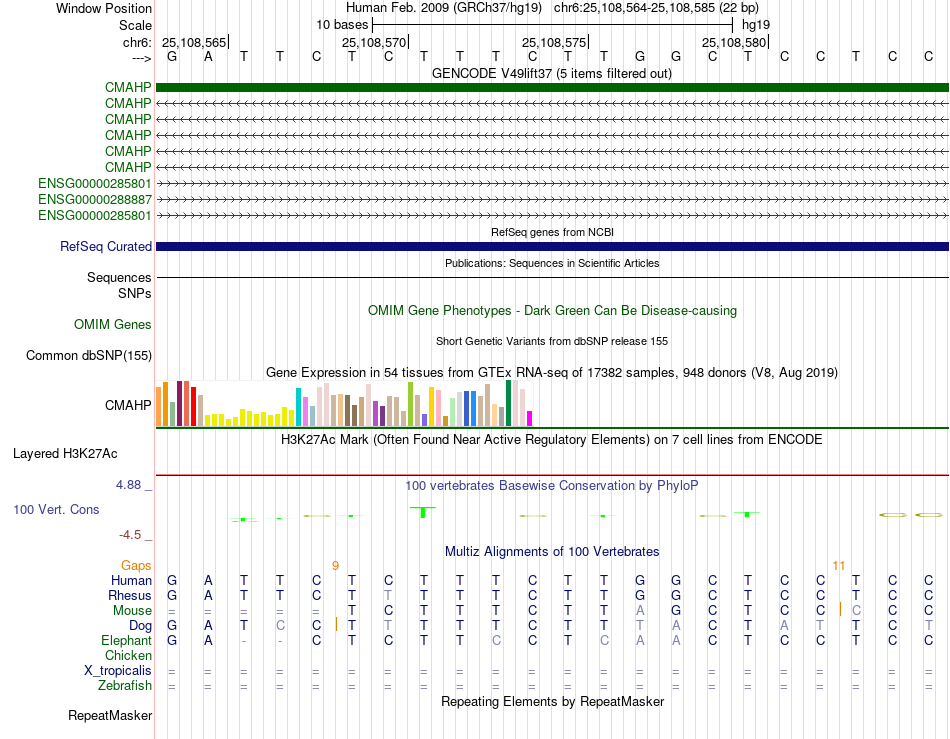Viewport: 950px width, 739px height.
Task: Click the Scale track label
Action: [x=135, y=25]
